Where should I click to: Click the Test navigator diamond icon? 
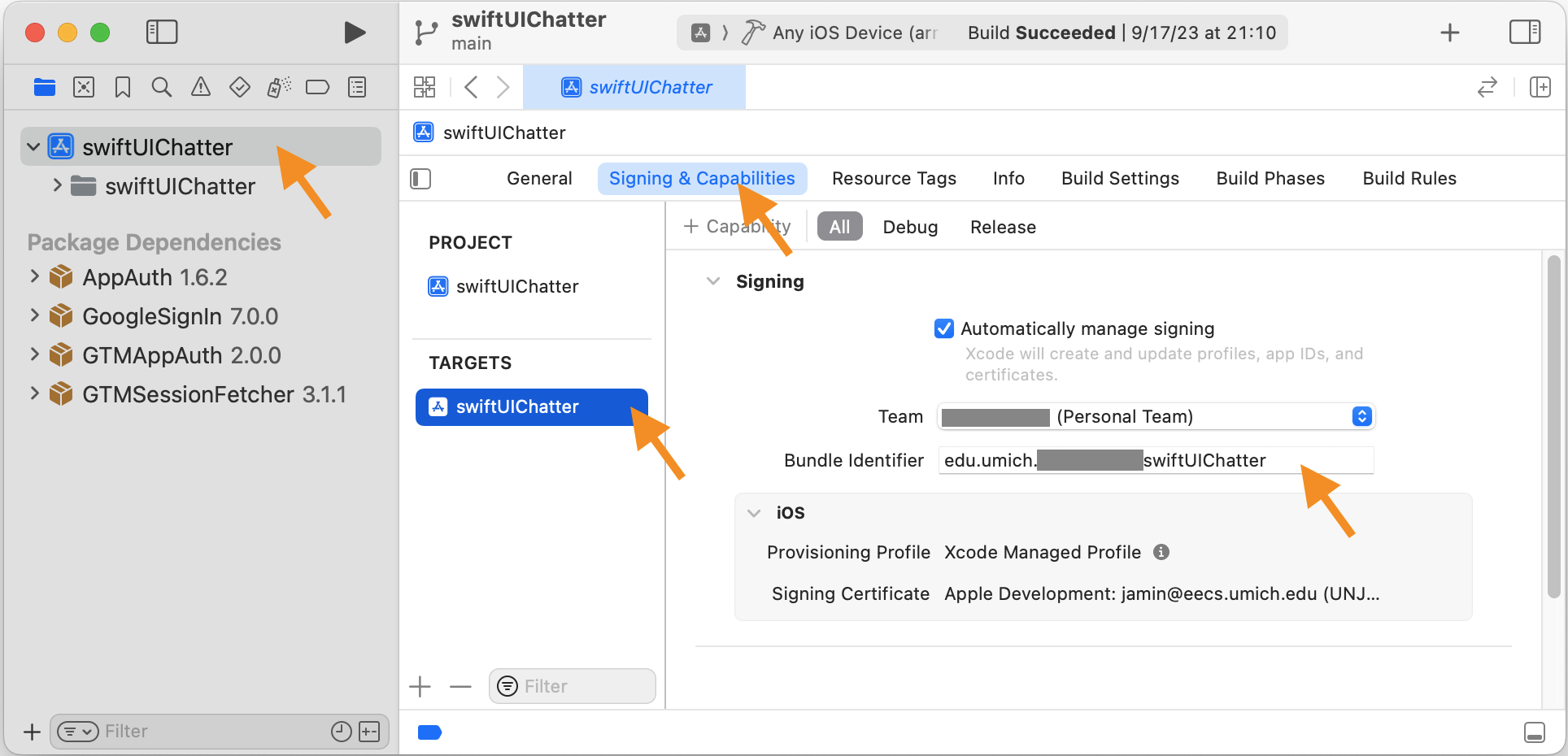coord(239,87)
